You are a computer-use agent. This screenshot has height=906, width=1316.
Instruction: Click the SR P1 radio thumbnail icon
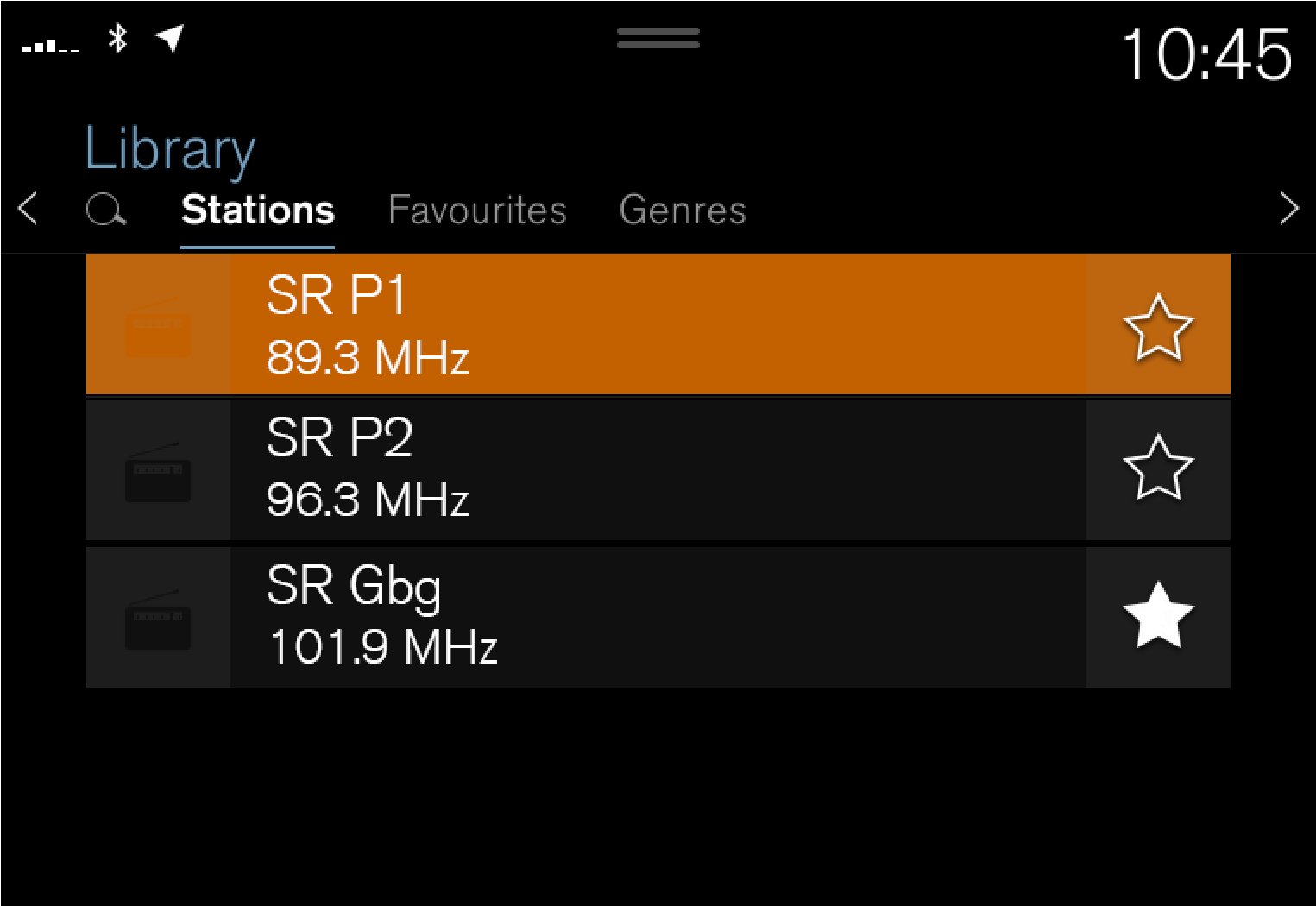click(158, 325)
